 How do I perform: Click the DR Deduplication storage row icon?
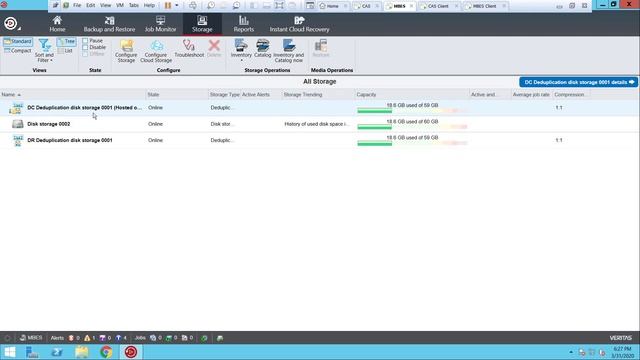pos(18,140)
